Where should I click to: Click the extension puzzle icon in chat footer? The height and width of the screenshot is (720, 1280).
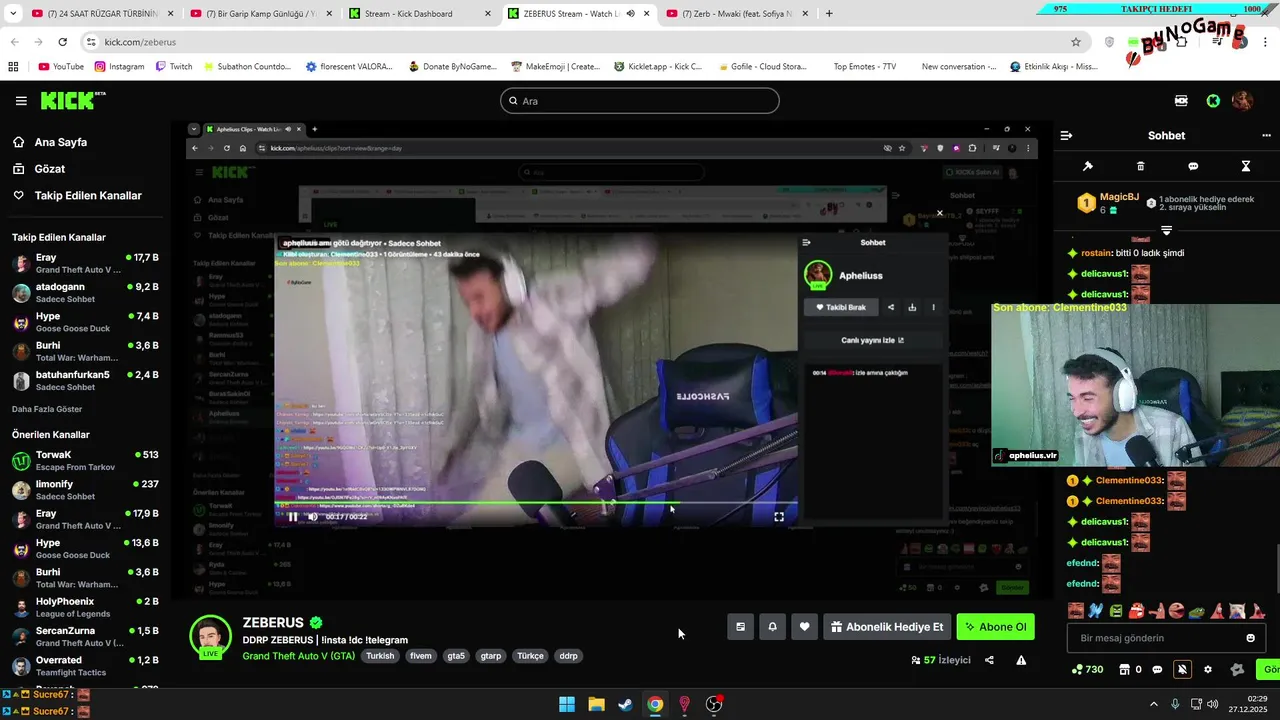coord(1237,669)
